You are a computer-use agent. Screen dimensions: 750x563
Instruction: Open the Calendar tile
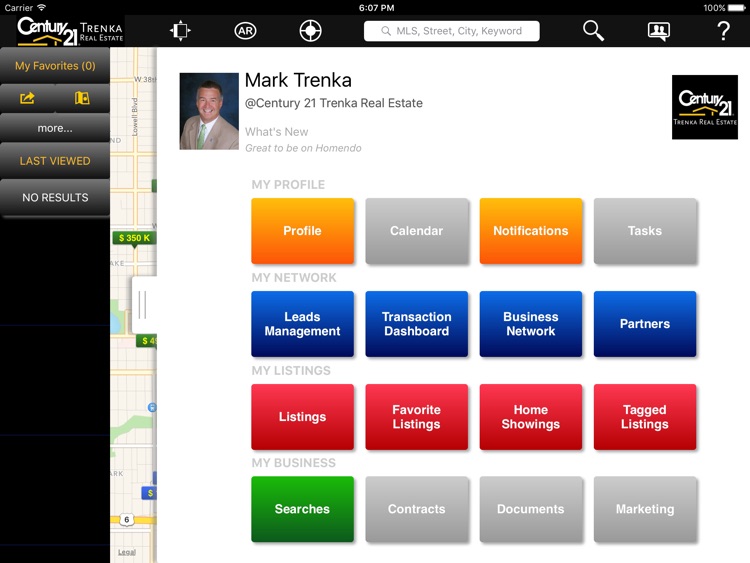coord(417,231)
